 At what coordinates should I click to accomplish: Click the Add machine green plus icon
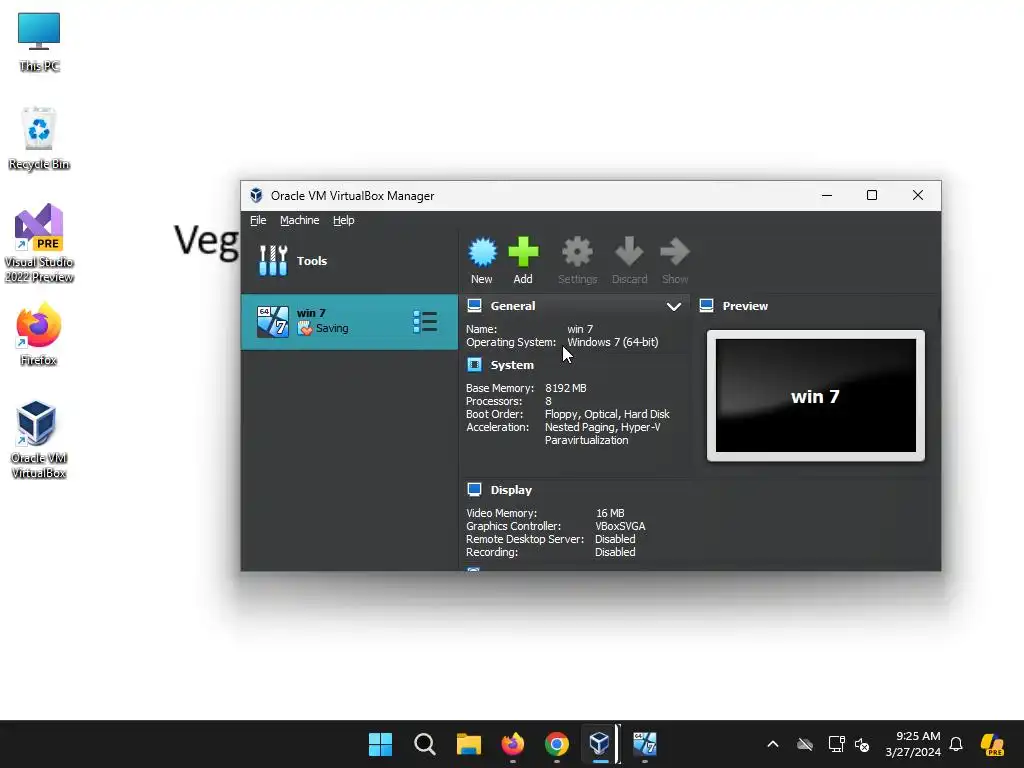523,252
